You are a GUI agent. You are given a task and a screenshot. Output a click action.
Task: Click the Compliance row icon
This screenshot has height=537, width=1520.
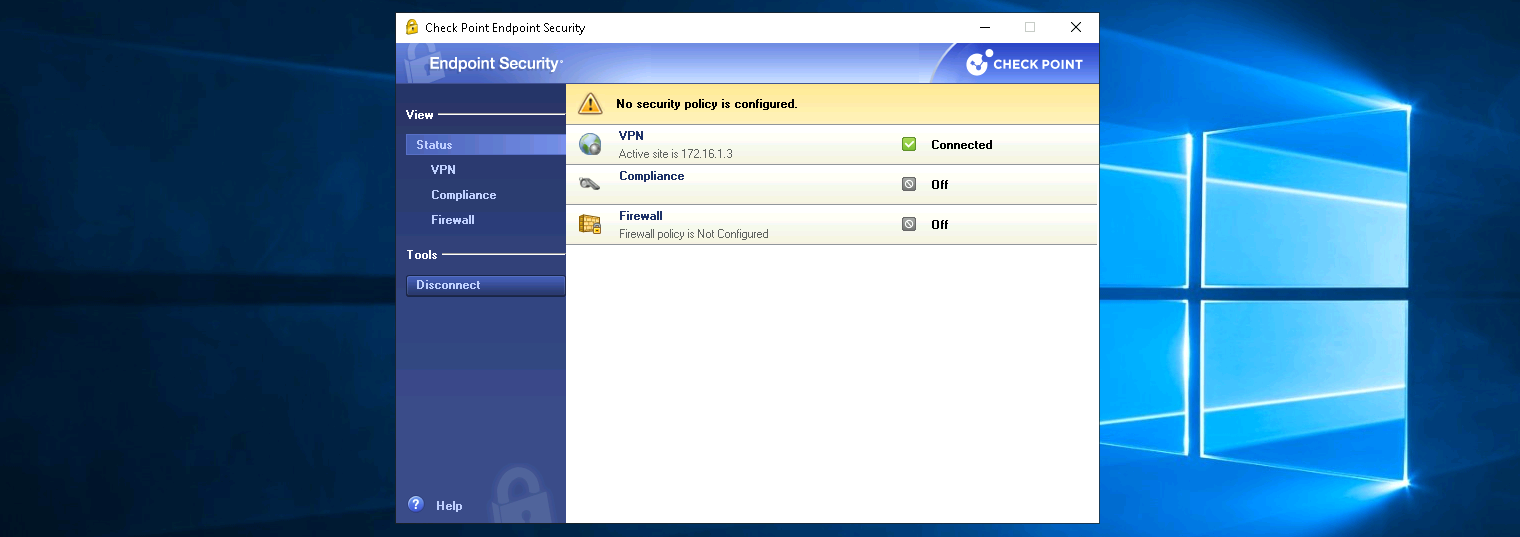[x=590, y=184]
